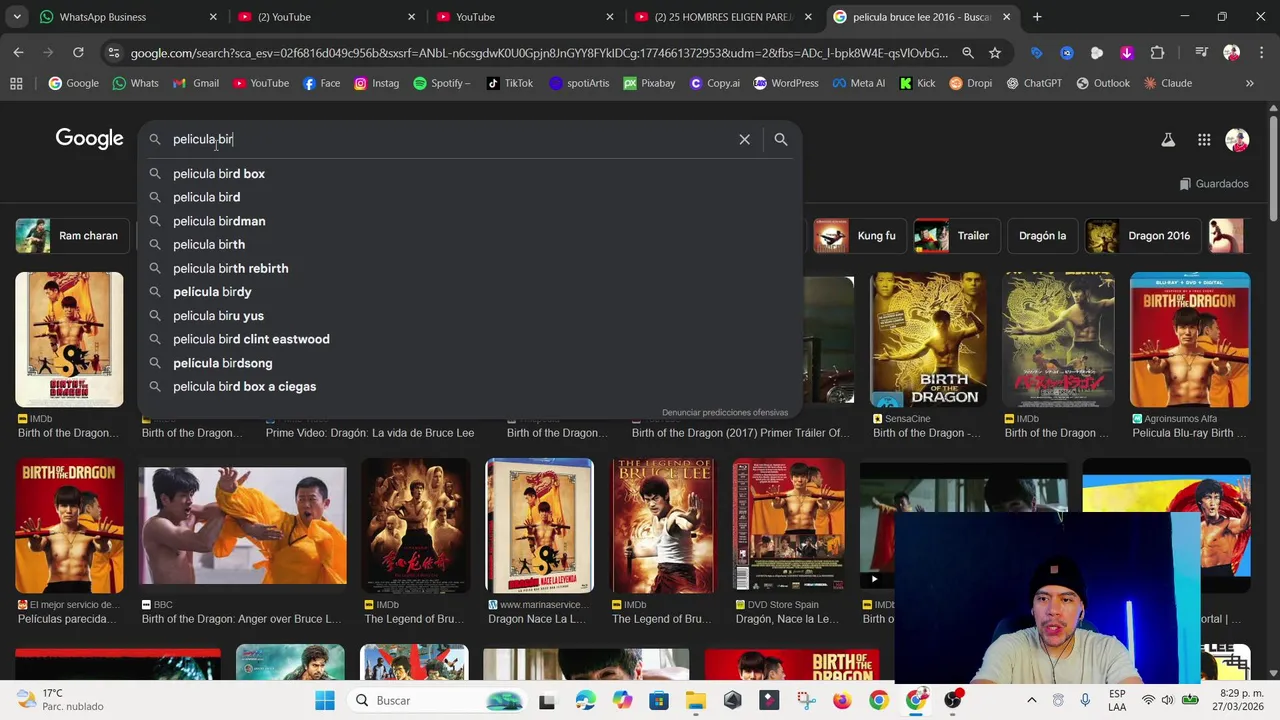Click Denunciar predicciones ofensivas link
The image size is (1280, 720).
[725, 412]
